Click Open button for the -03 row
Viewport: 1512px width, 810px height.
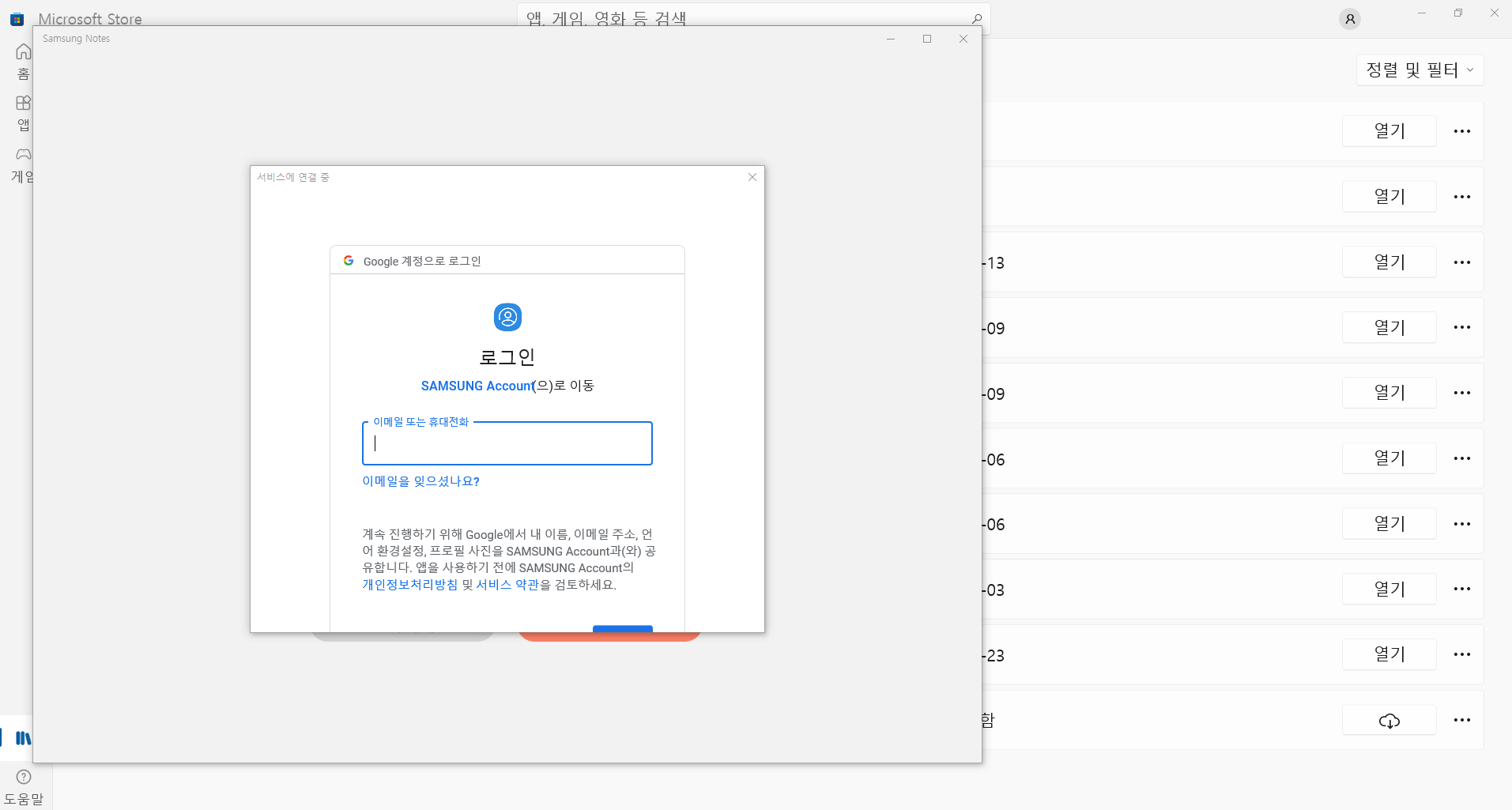(1389, 590)
